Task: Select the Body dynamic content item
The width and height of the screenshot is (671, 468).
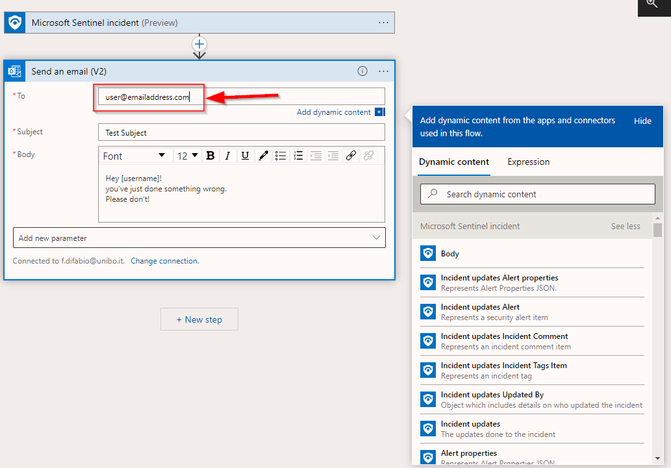Action: [532, 254]
